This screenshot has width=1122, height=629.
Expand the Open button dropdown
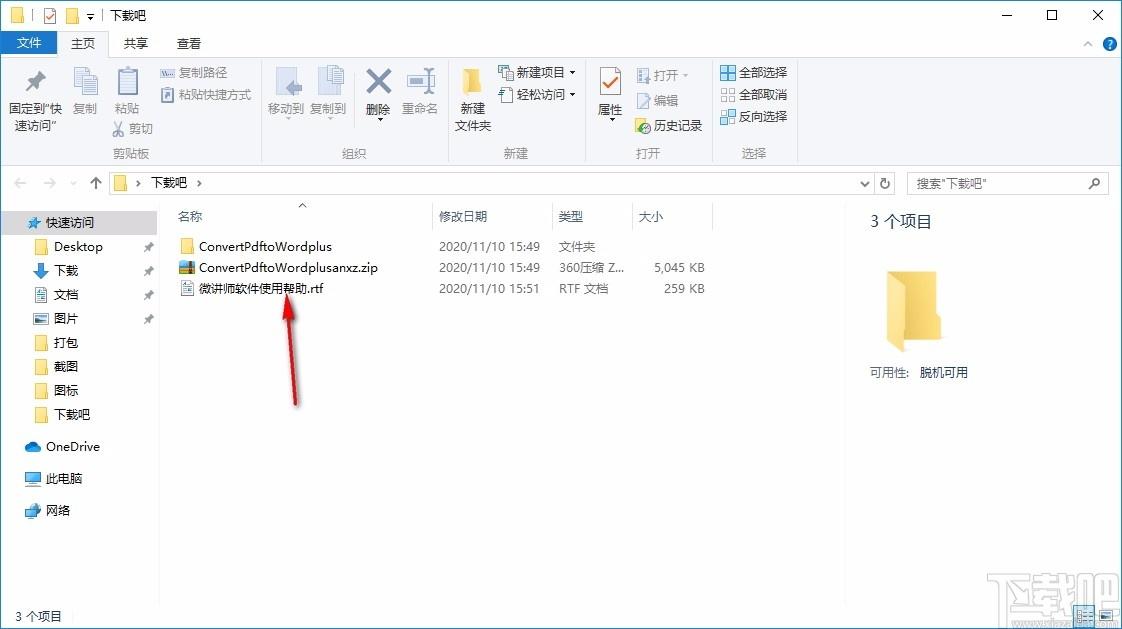pyautogui.click(x=685, y=75)
